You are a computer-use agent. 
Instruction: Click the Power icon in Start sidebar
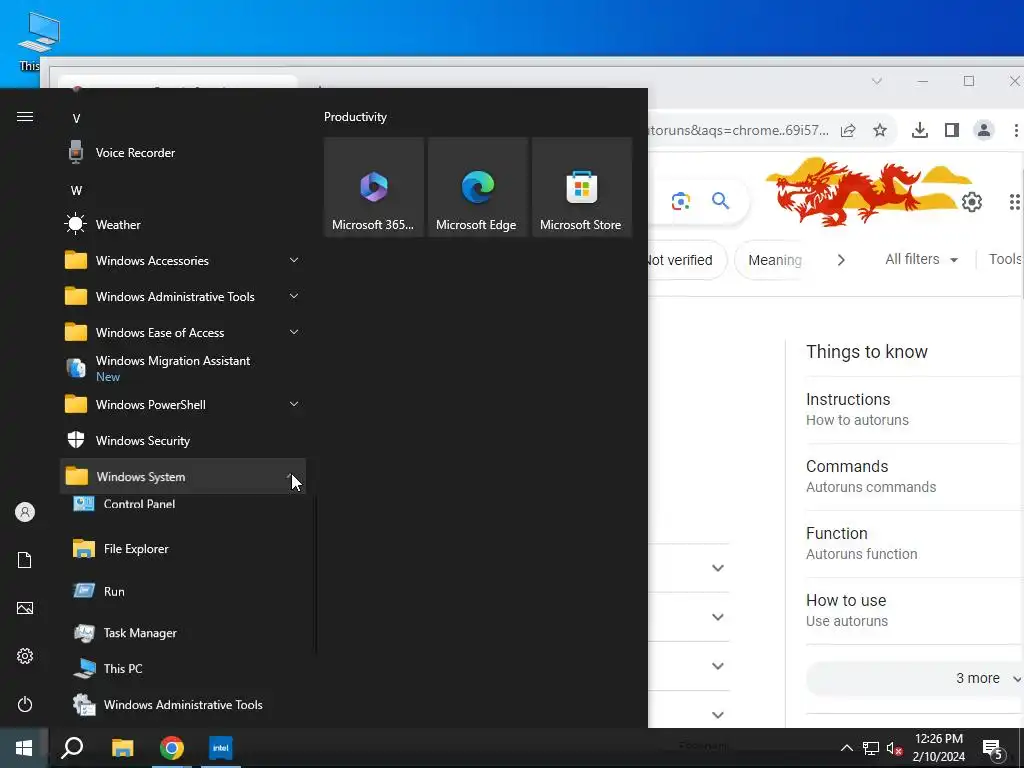pyautogui.click(x=25, y=704)
